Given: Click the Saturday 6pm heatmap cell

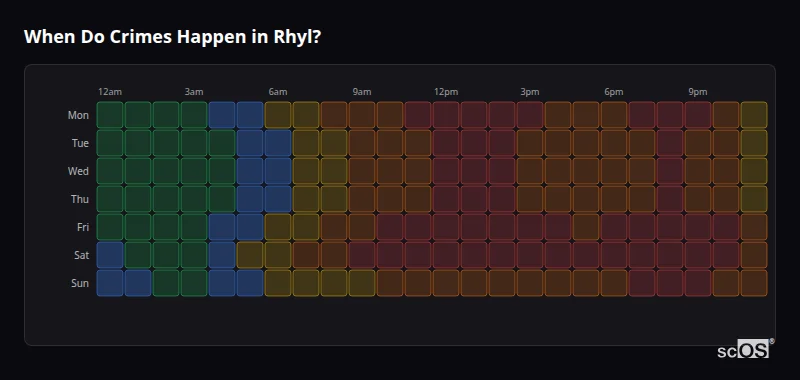Looking at the screenshot, I should (x=614, y=255).
